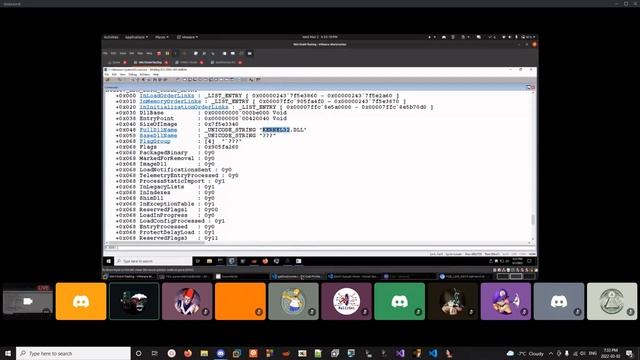640x360 pixels.
Task: Select the purple wizard avatar tile
Action: pyautogui.click(x=505, y=301)
